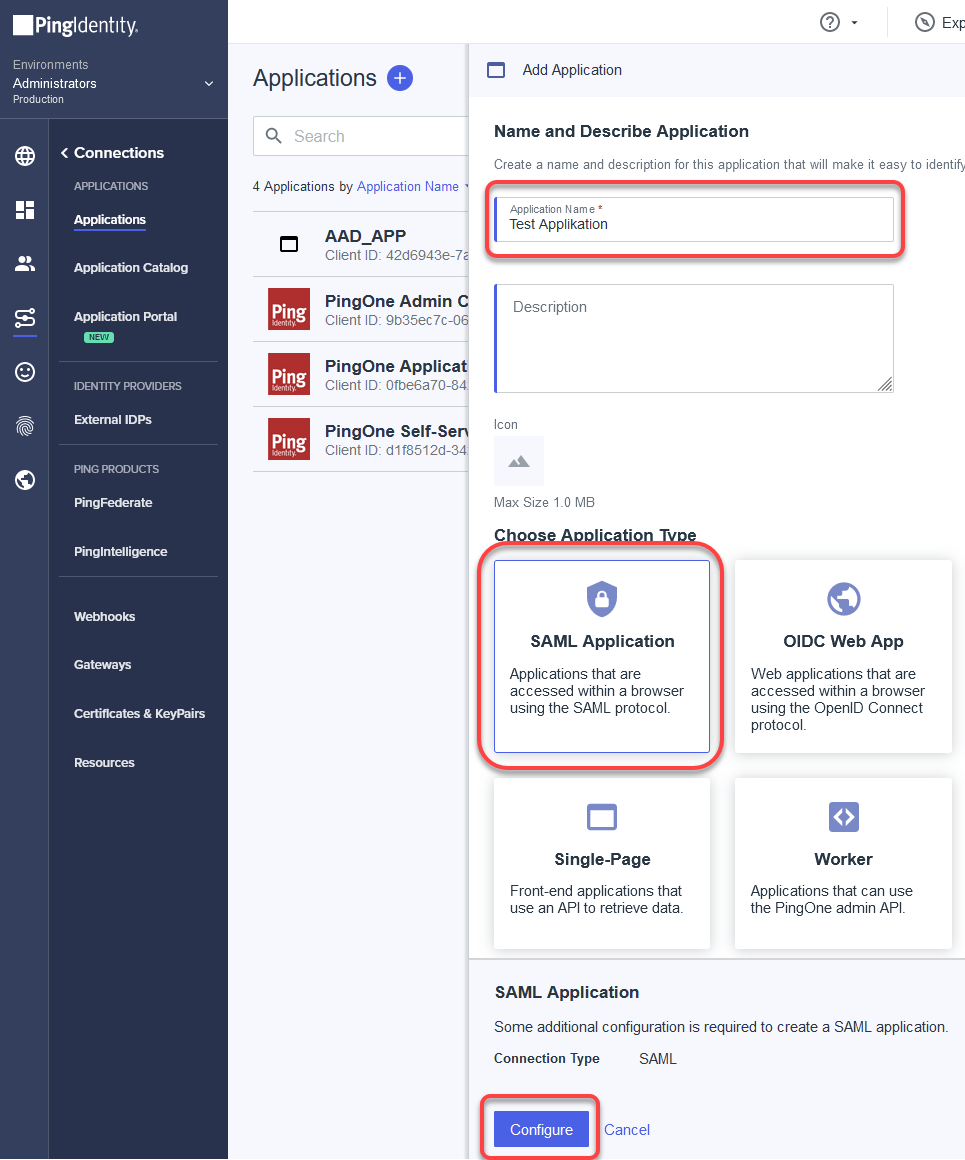
Task: Clear the Application Name text field
Action: pyautogui.click(x=694, y=226)
